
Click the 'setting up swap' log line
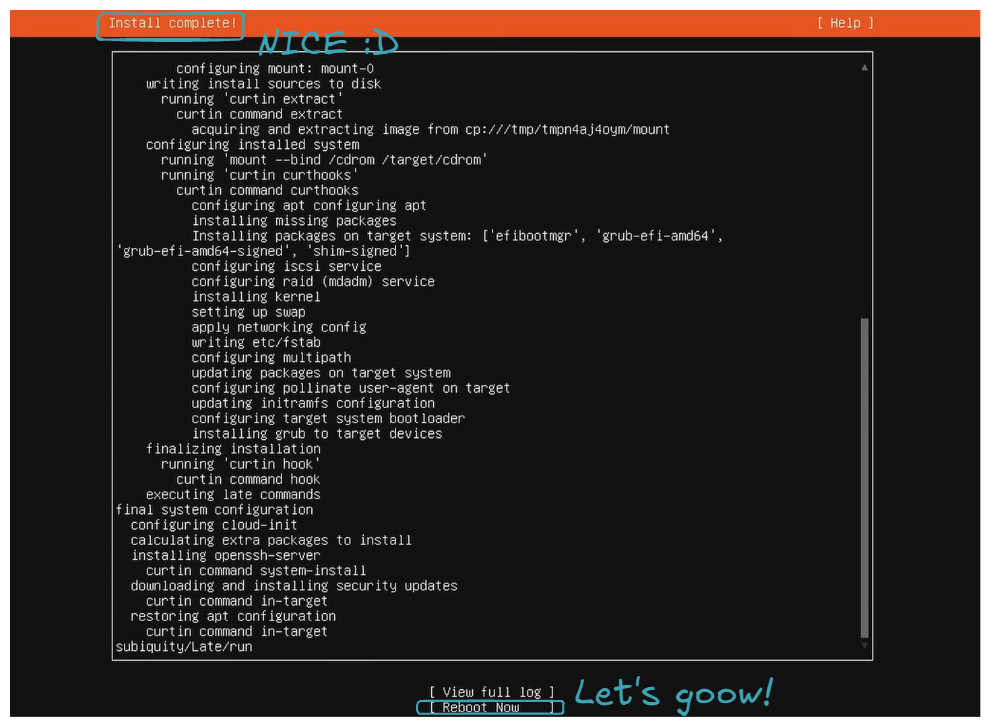[x=249, y=312]
